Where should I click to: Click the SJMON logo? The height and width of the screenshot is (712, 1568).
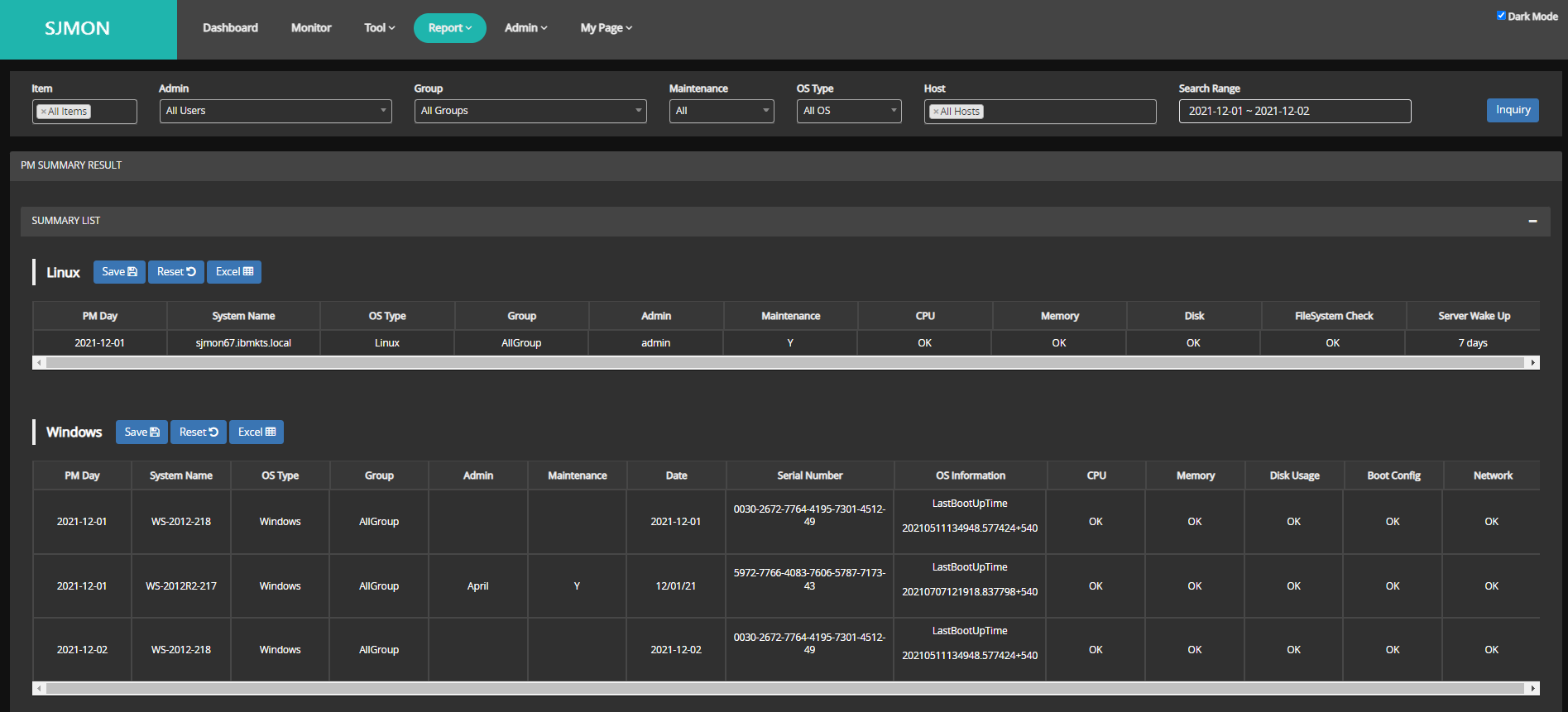coord(78,28)
